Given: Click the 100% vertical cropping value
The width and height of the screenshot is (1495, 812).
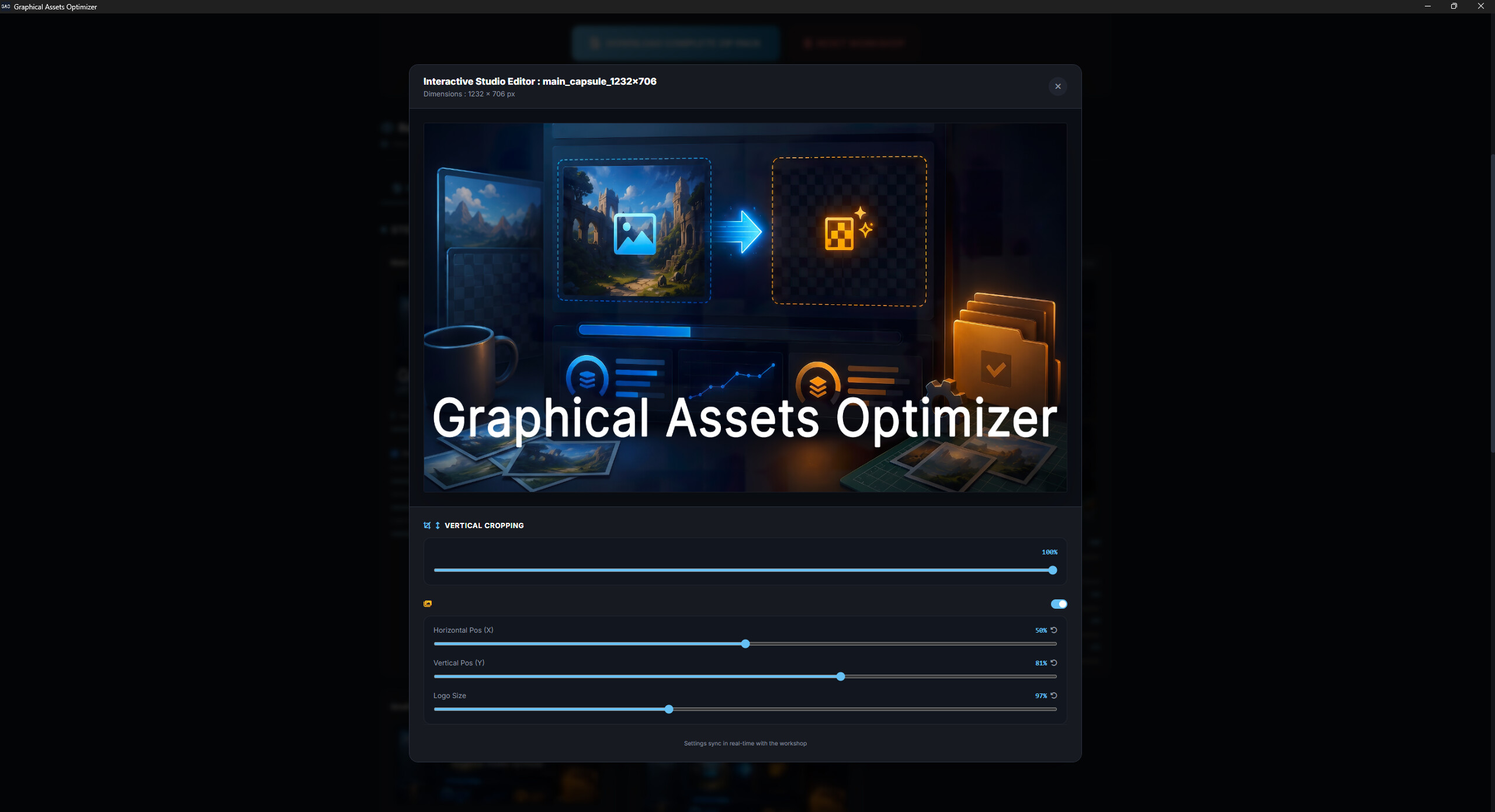Looking at the screenshot, I should [x=1049, y=552].
